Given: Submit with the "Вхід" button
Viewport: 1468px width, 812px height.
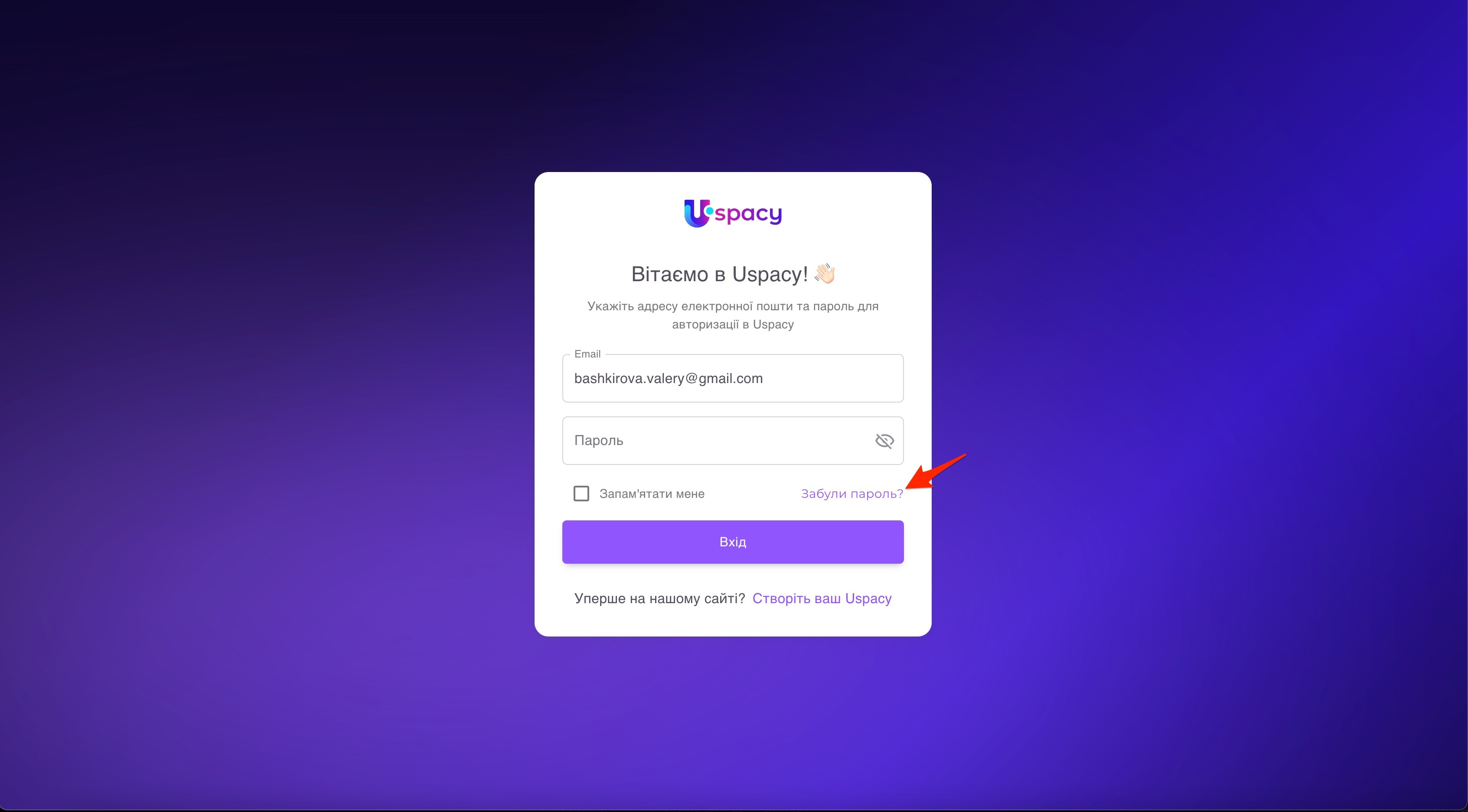Looking at the screenshot, I should click(x=733, y=542).
